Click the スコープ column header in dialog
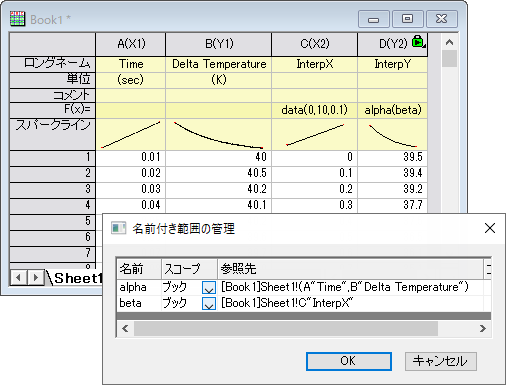Screen dimensions: 506x385 click(x=189, y=268)
